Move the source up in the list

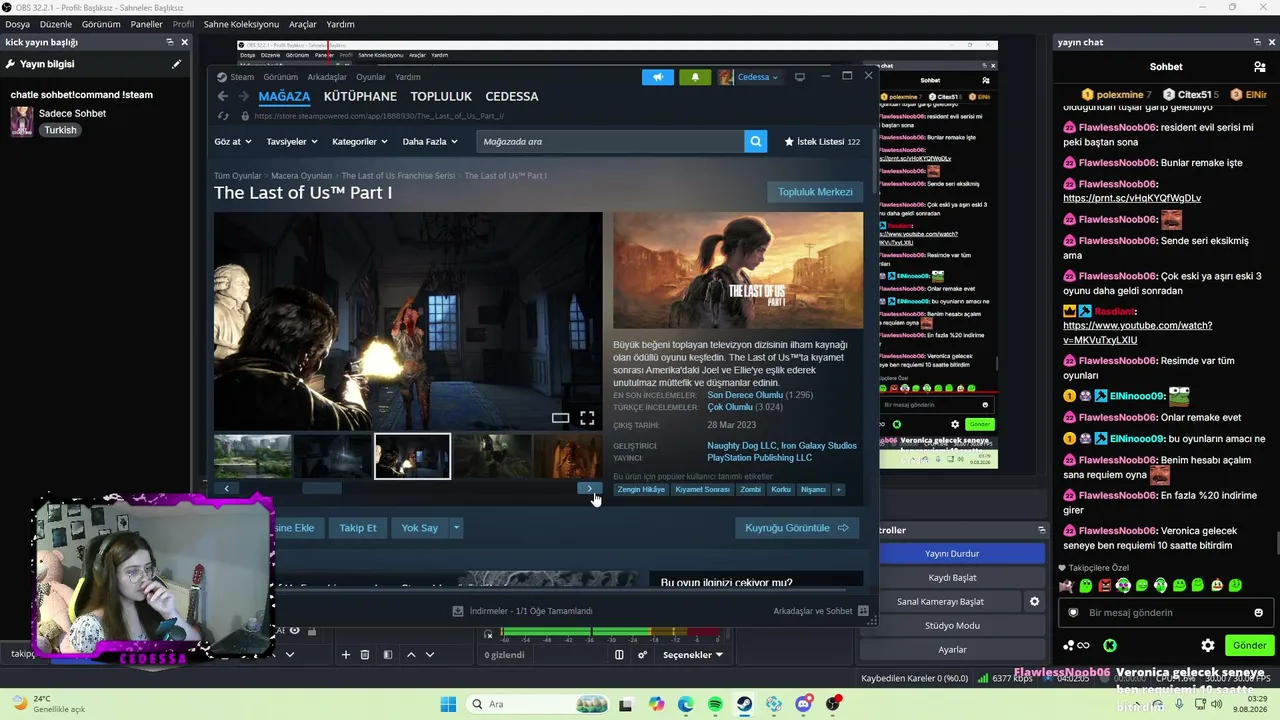tap(411, 655)
